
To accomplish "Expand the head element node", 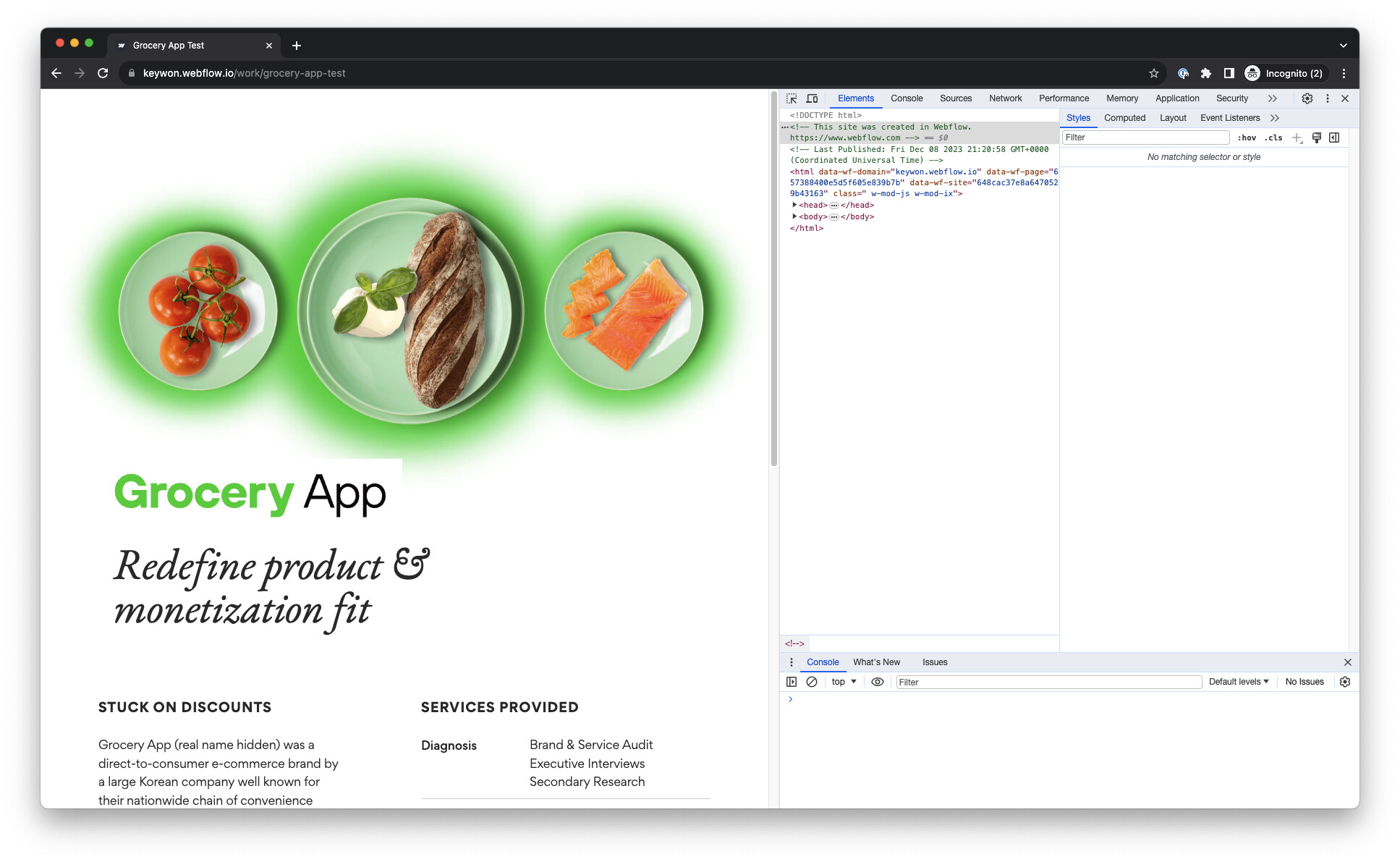I will pos(794,205).
